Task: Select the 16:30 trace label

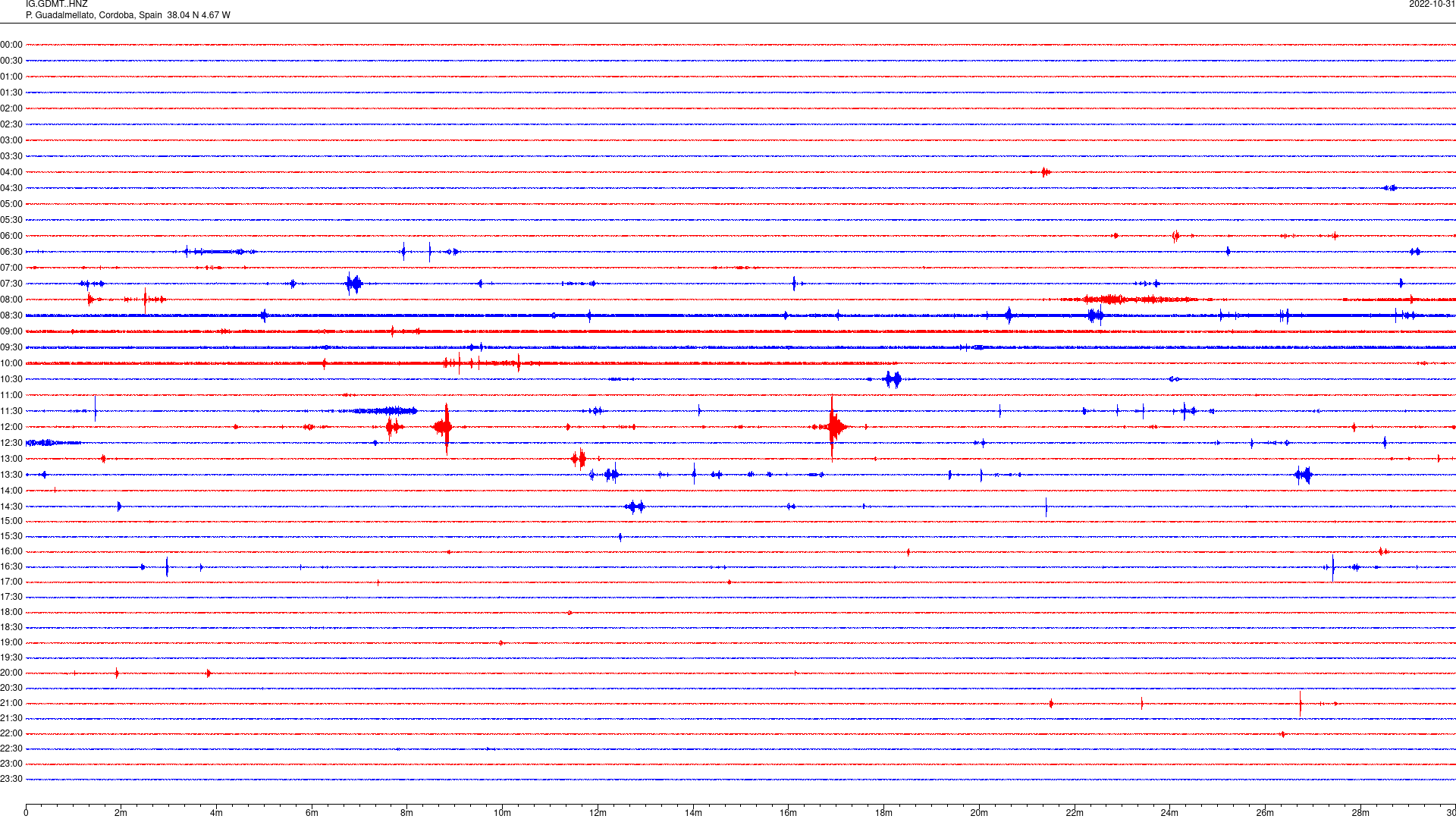Action: click(11, 566)
